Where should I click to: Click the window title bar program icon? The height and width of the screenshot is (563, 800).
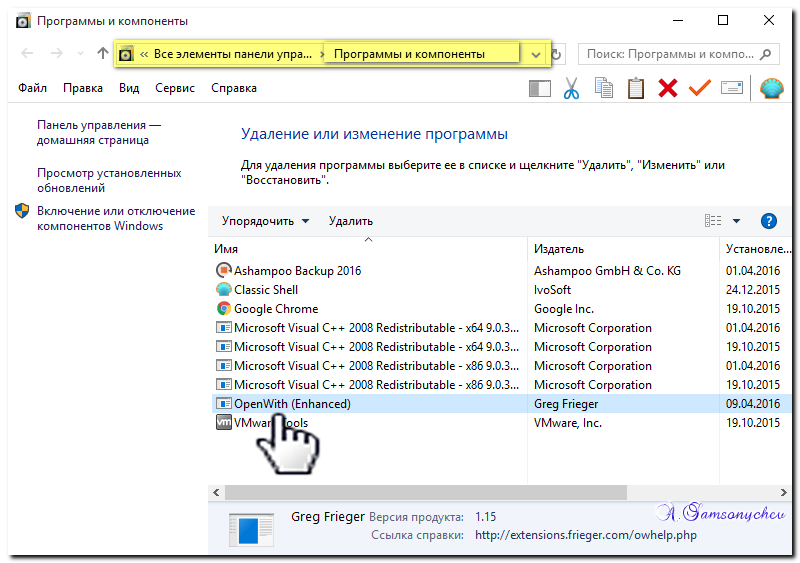point(23,21)
